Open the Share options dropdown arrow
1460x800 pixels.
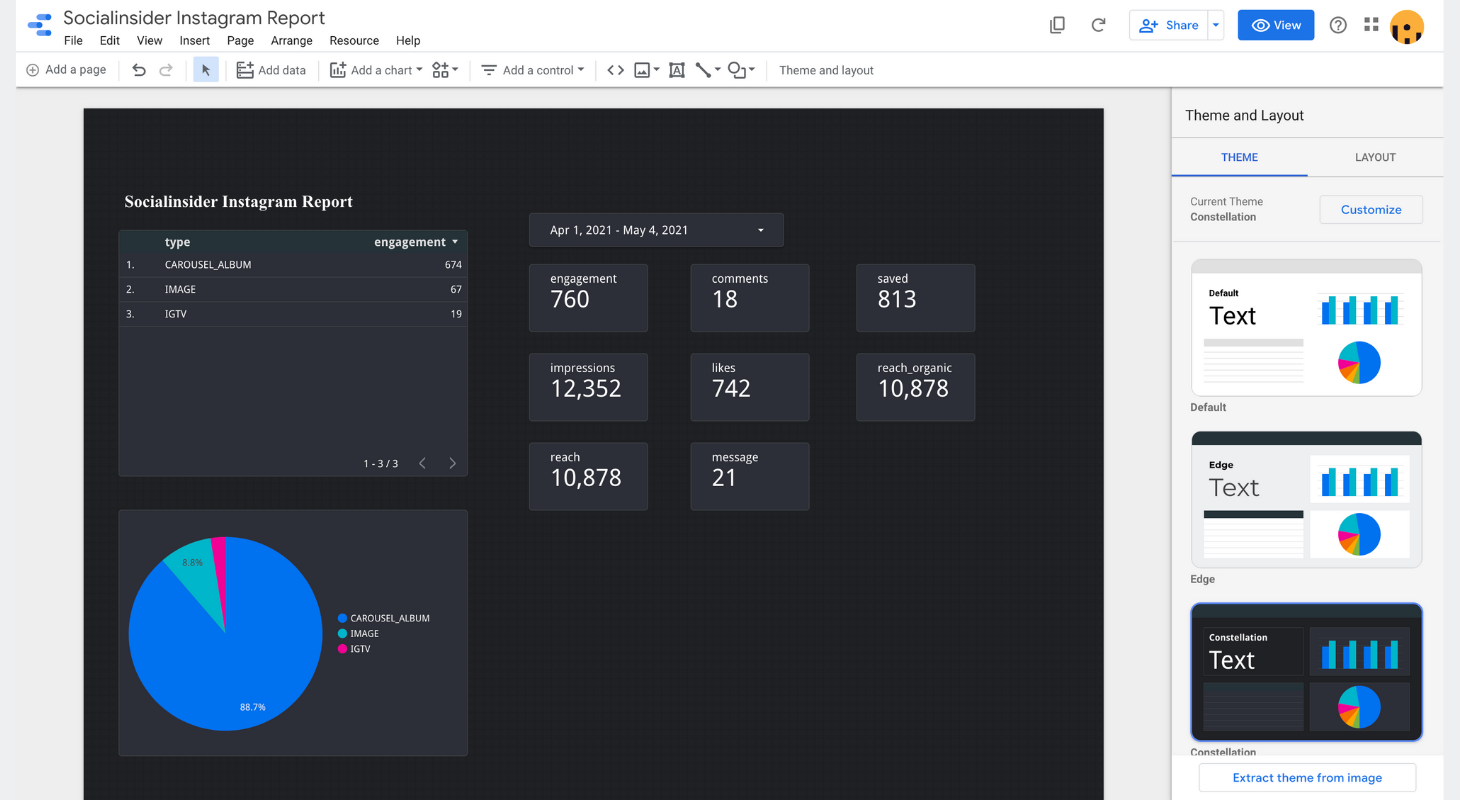coord(1216,25)
